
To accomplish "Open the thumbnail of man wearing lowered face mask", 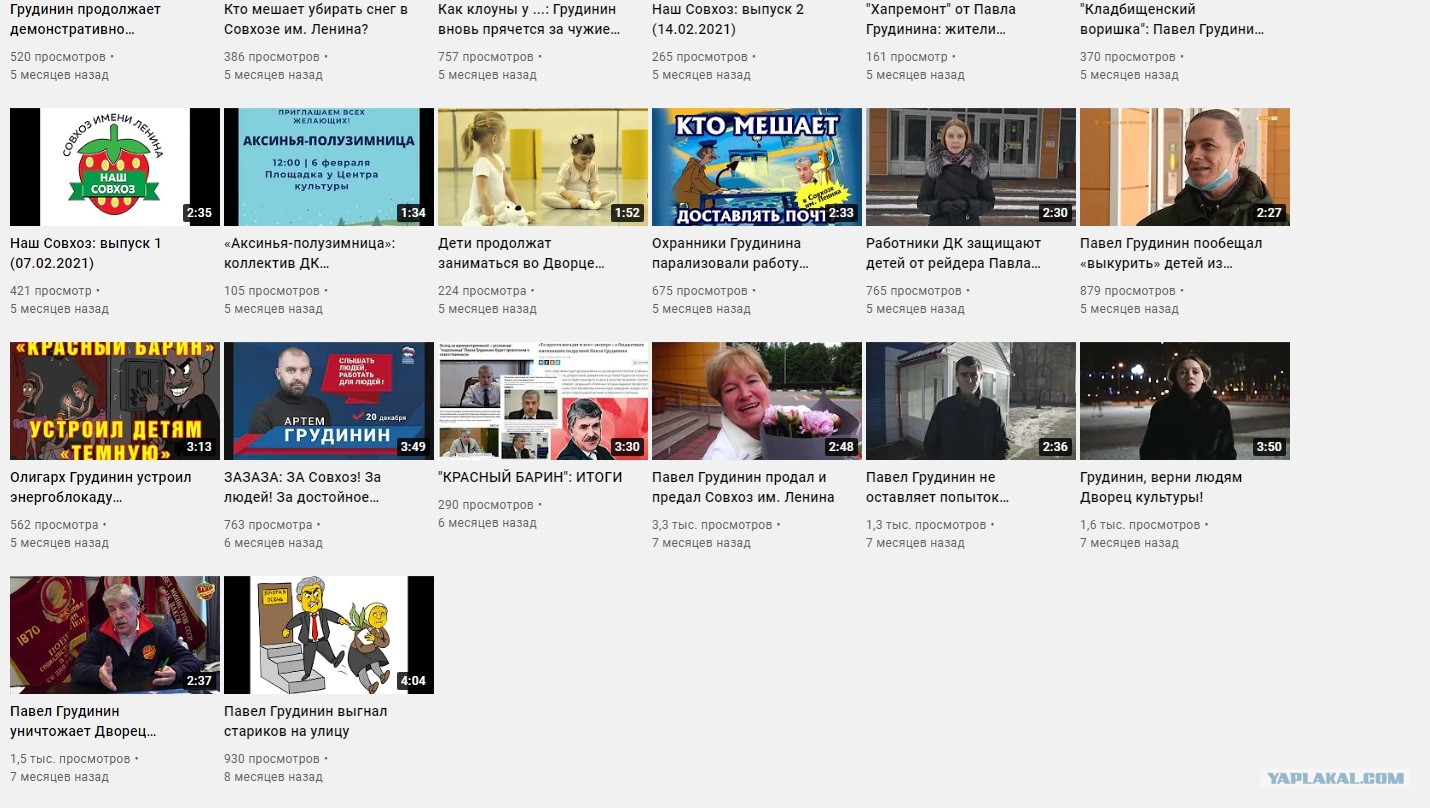I will point(1185,167).
